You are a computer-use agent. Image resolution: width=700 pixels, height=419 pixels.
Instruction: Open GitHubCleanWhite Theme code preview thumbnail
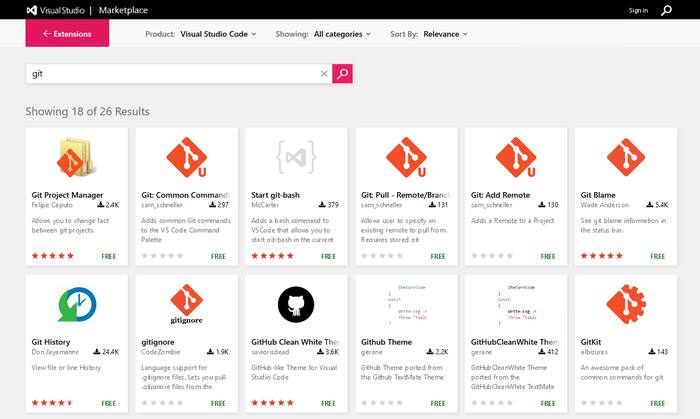tap(516, 304)
